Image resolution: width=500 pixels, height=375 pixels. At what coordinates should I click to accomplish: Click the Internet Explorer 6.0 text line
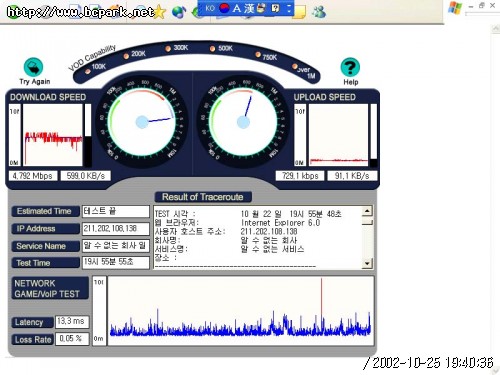point(280,223)
